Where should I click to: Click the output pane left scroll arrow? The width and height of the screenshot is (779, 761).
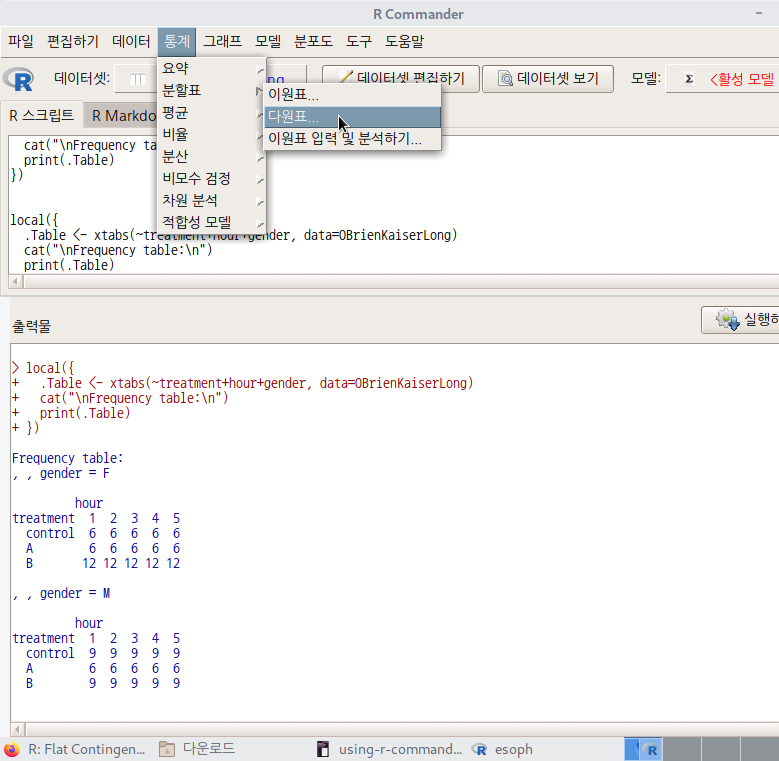pyautogui.click(x=17, y=729)
